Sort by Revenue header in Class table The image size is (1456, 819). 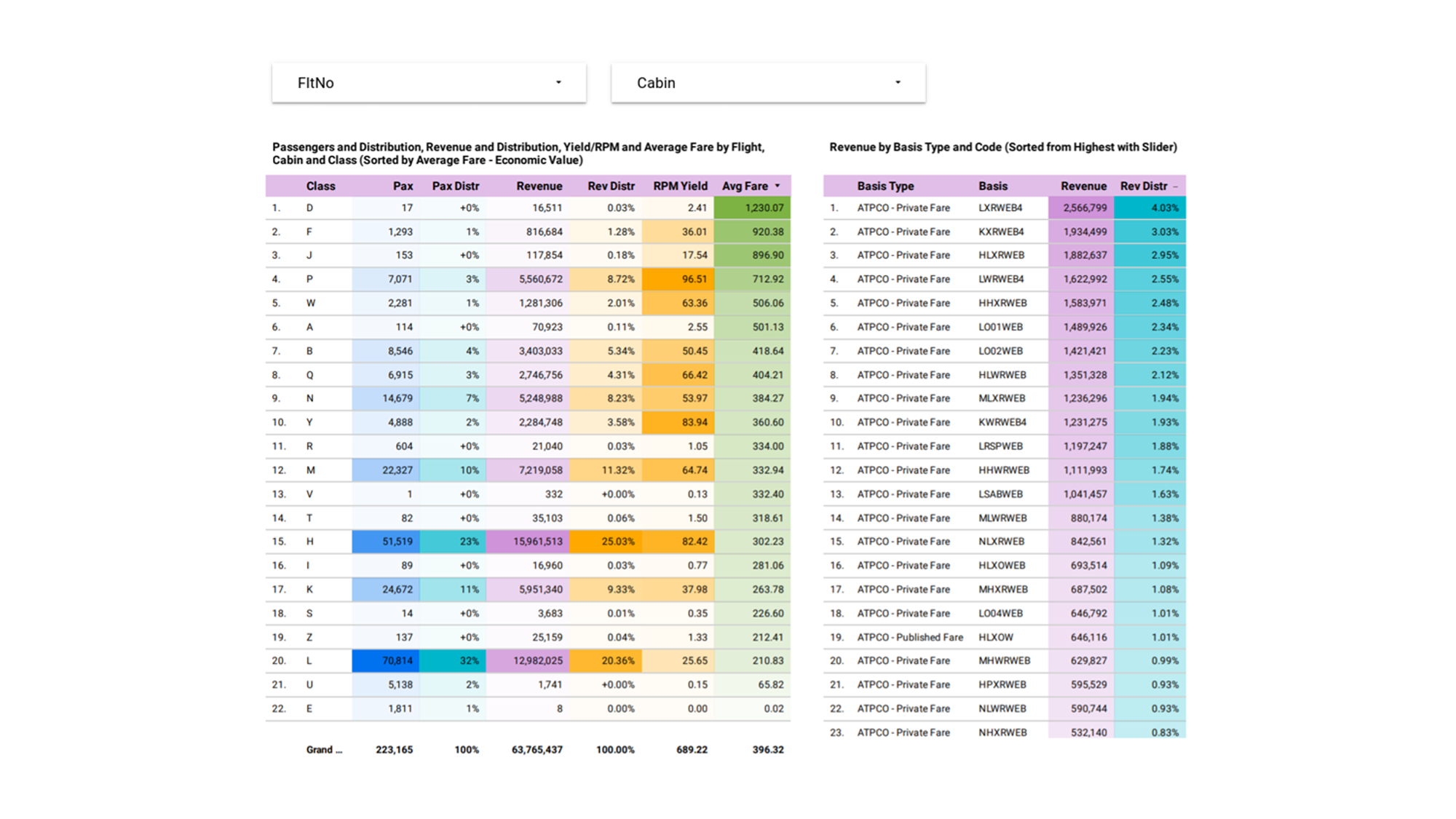[539, 186]
